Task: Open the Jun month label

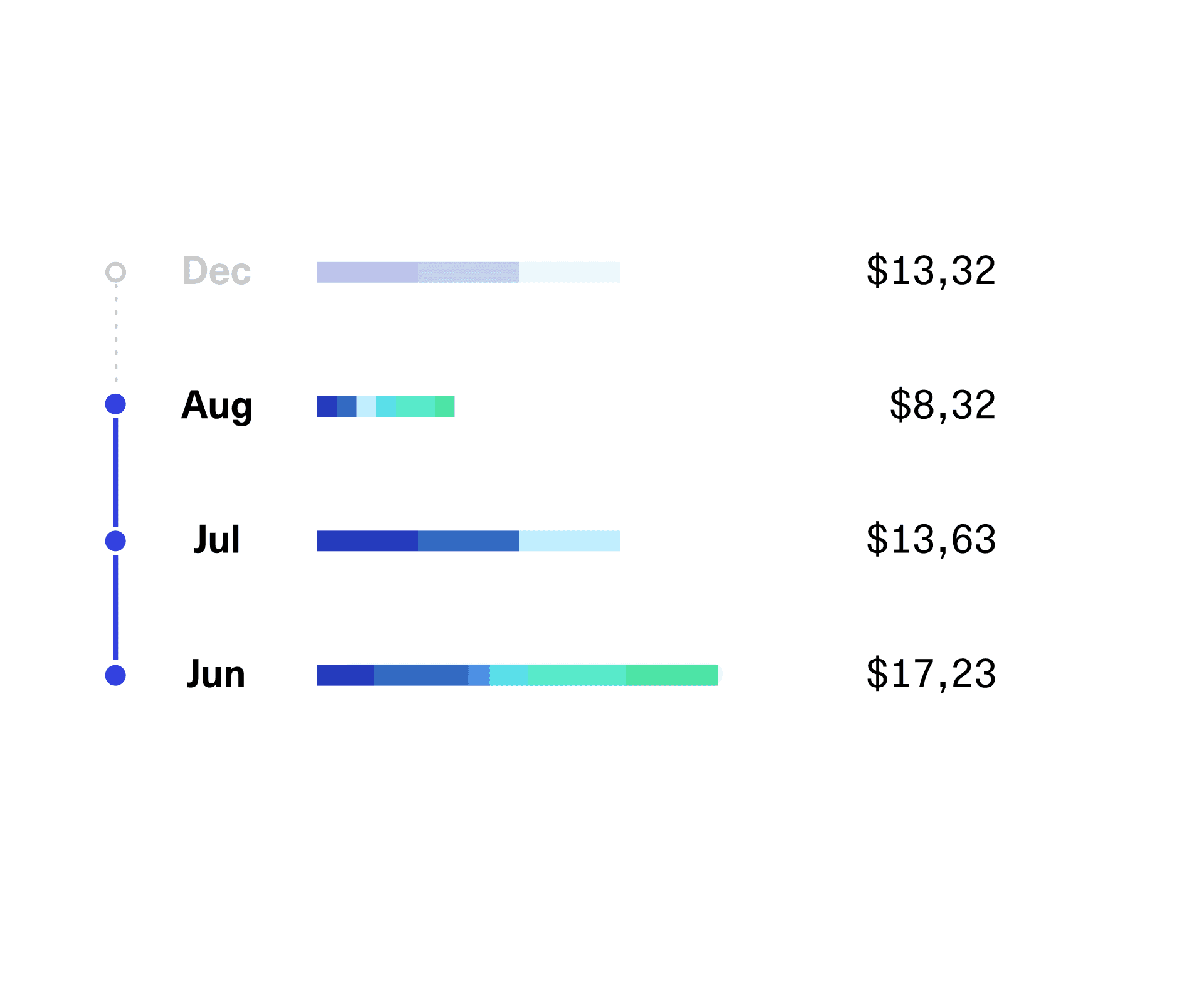Action: pos(216,674)
